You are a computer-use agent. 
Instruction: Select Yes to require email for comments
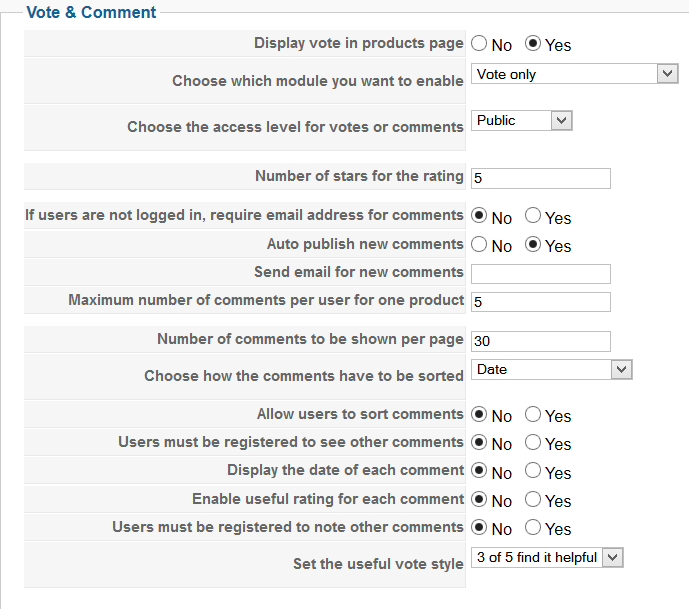pyautogui.click(x=533, y=217)
